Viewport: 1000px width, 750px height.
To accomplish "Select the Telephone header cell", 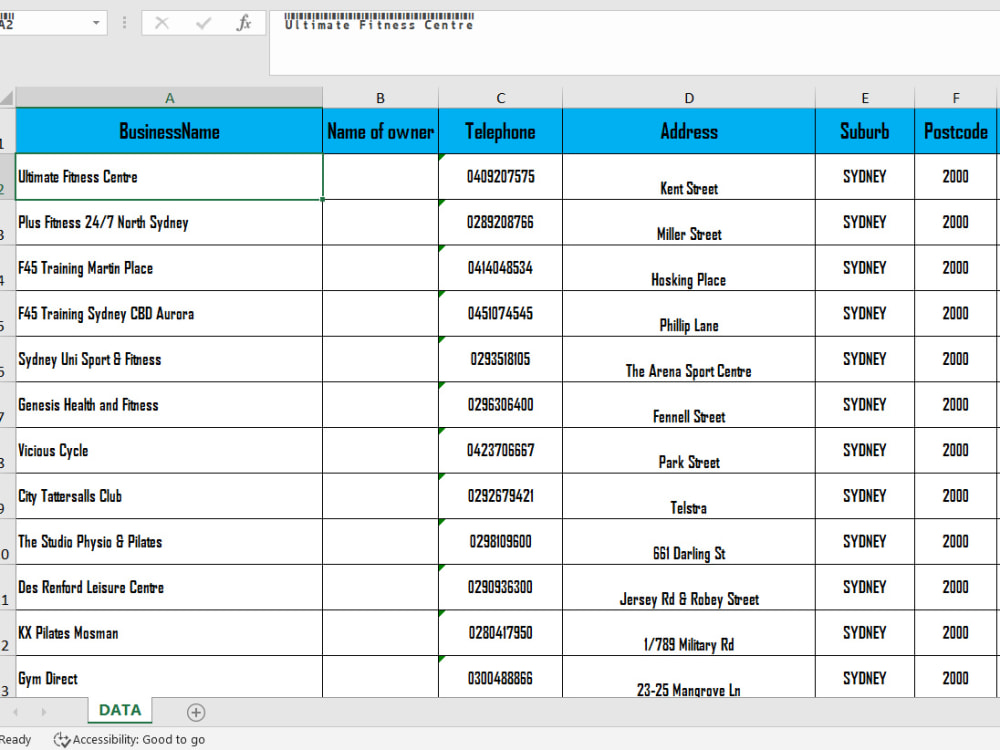I will [501, 131].
